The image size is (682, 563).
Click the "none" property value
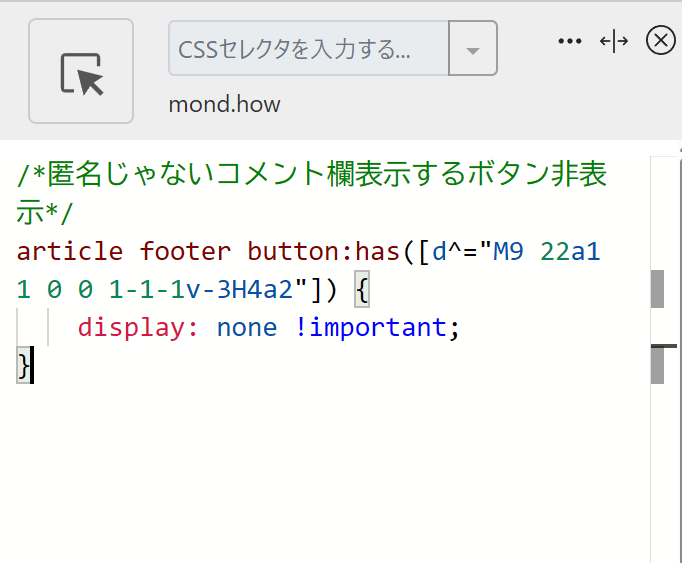pyautogui.click(x=247, y=328)
